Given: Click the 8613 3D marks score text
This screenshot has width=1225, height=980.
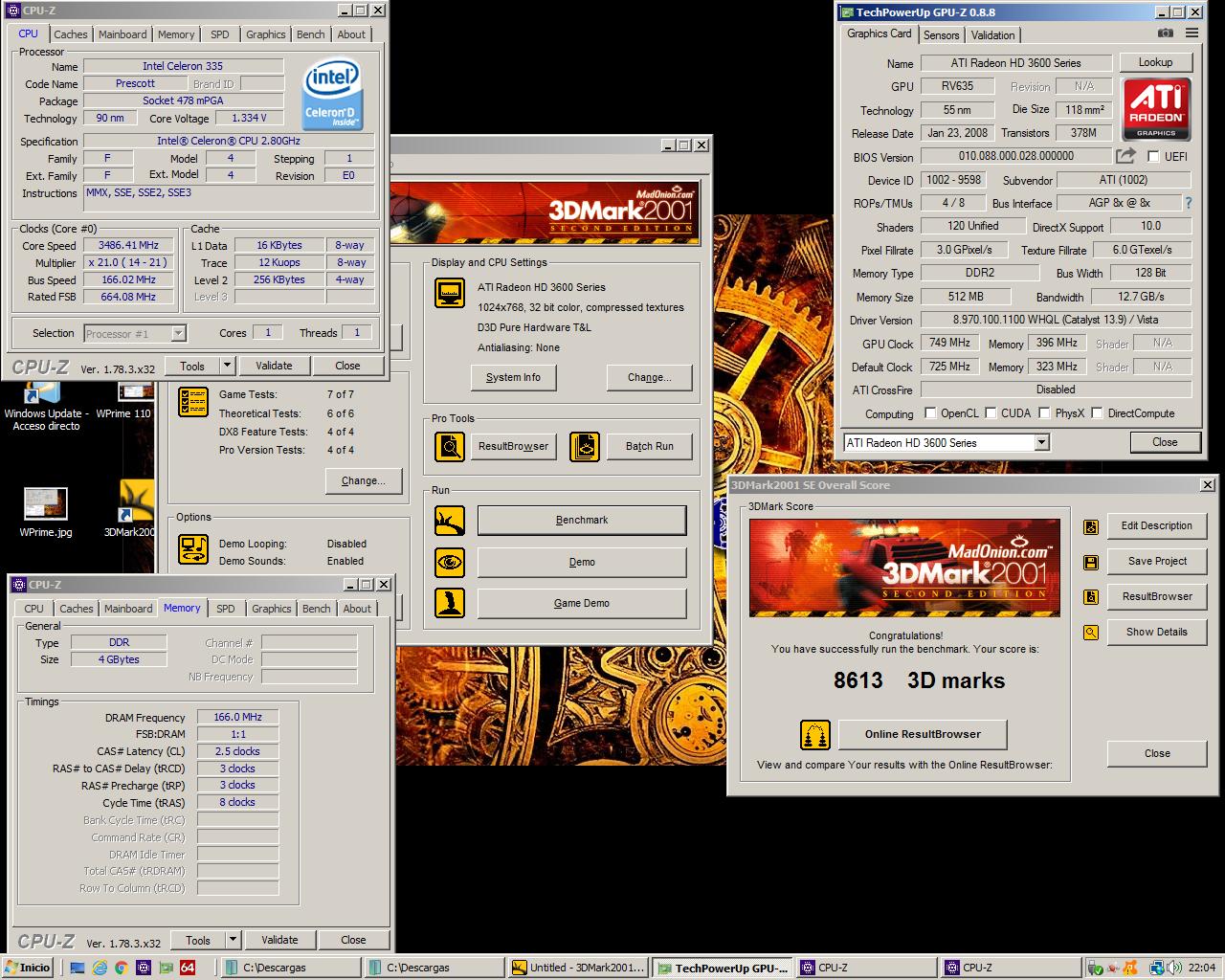Looking at the screenshot, I should click(919, 680).
